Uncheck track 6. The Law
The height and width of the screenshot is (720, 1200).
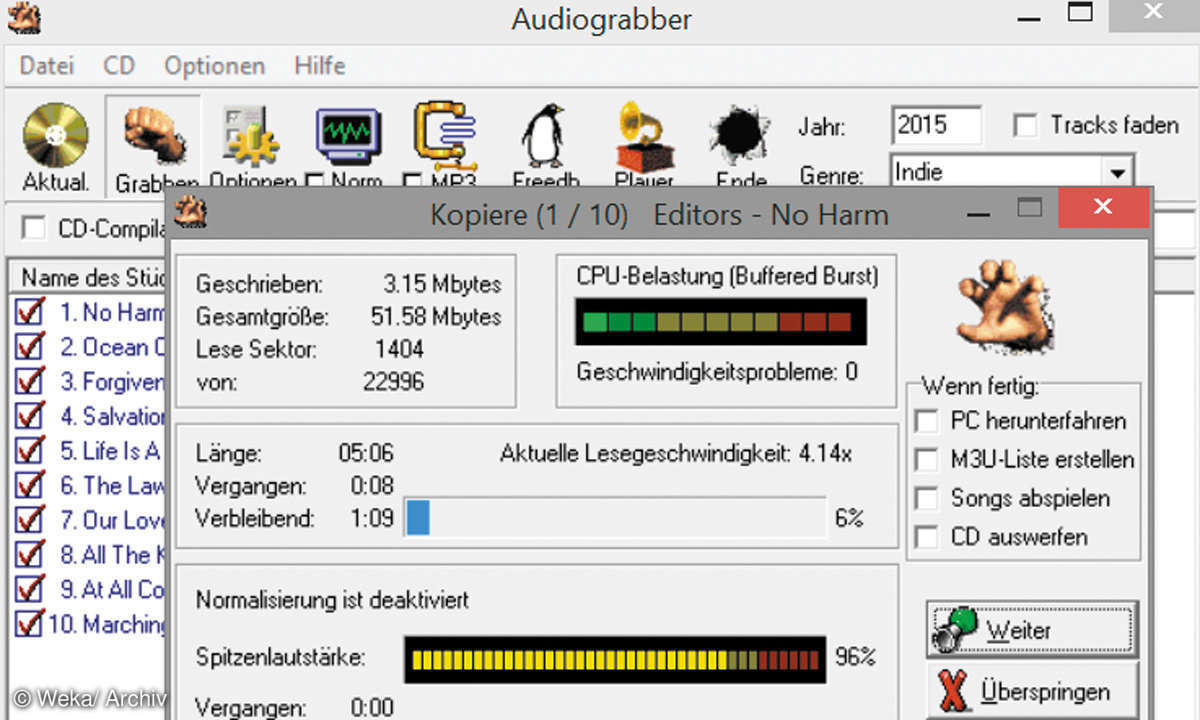(30, 486)
